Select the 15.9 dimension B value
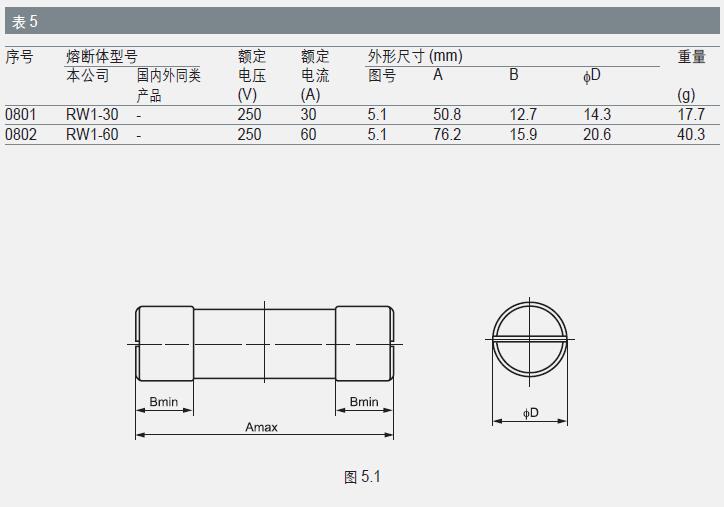 click(523, 134)
